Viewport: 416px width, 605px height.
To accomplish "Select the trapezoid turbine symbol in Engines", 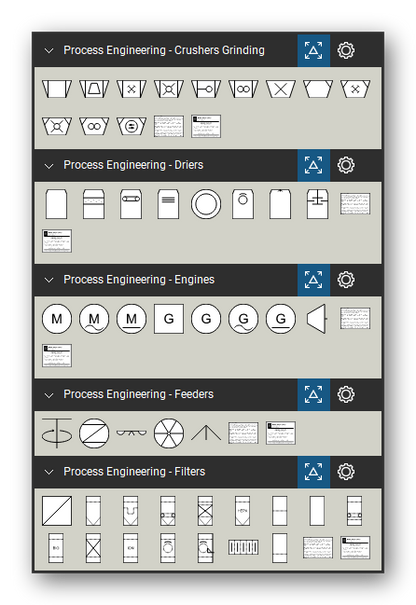I will (317, 319).
